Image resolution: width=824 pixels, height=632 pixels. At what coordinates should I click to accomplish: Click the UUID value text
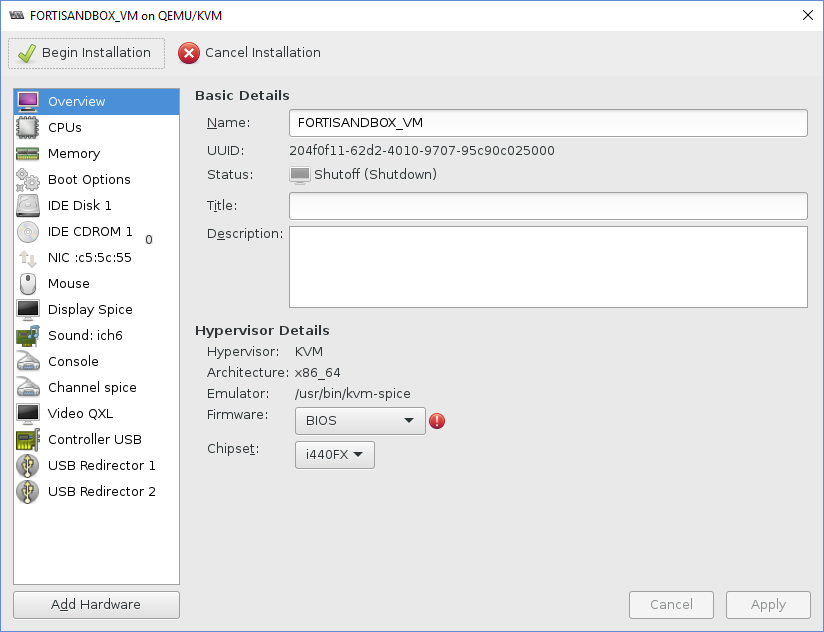pyautogui.click(x=421, y=151)
